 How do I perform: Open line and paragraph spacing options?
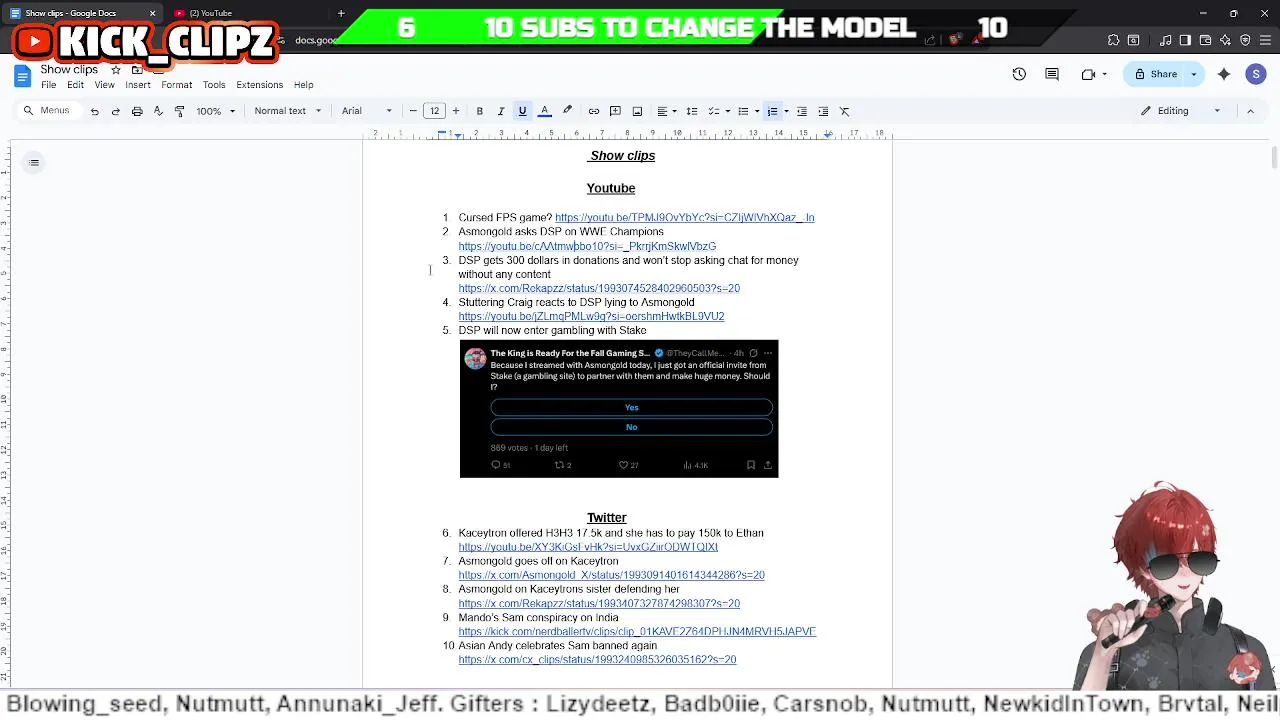692,111
